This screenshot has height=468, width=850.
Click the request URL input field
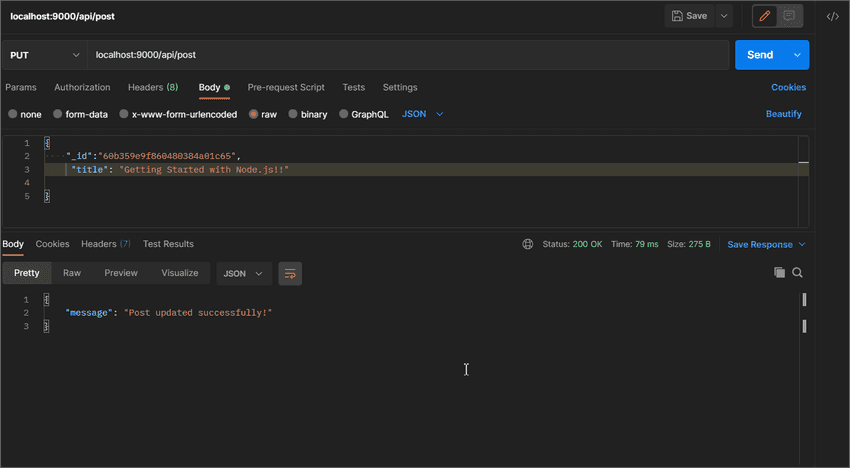point(408,55)
